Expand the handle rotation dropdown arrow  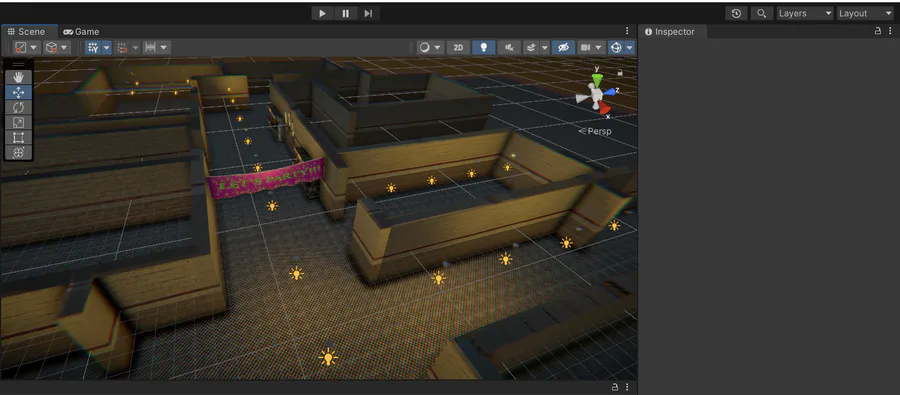click(x=64, y=48)
